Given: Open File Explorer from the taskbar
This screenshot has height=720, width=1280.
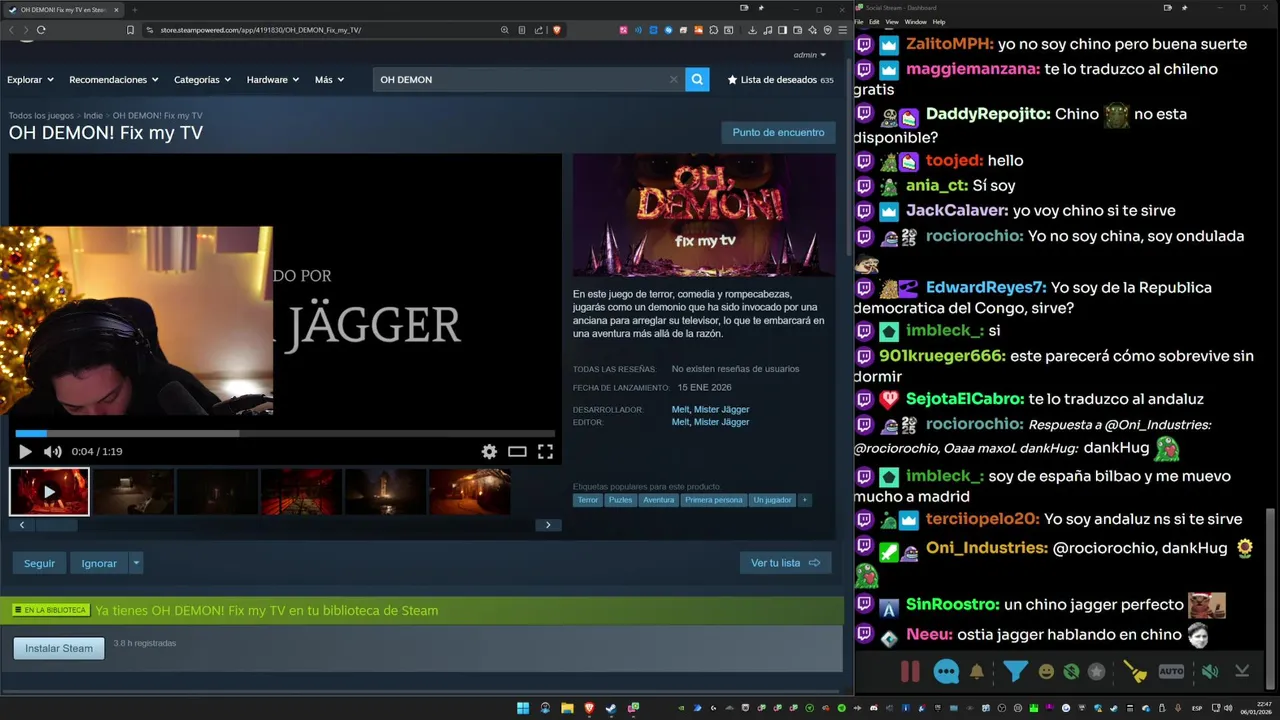Looking at the screenshot, I should tap(567, 708).
